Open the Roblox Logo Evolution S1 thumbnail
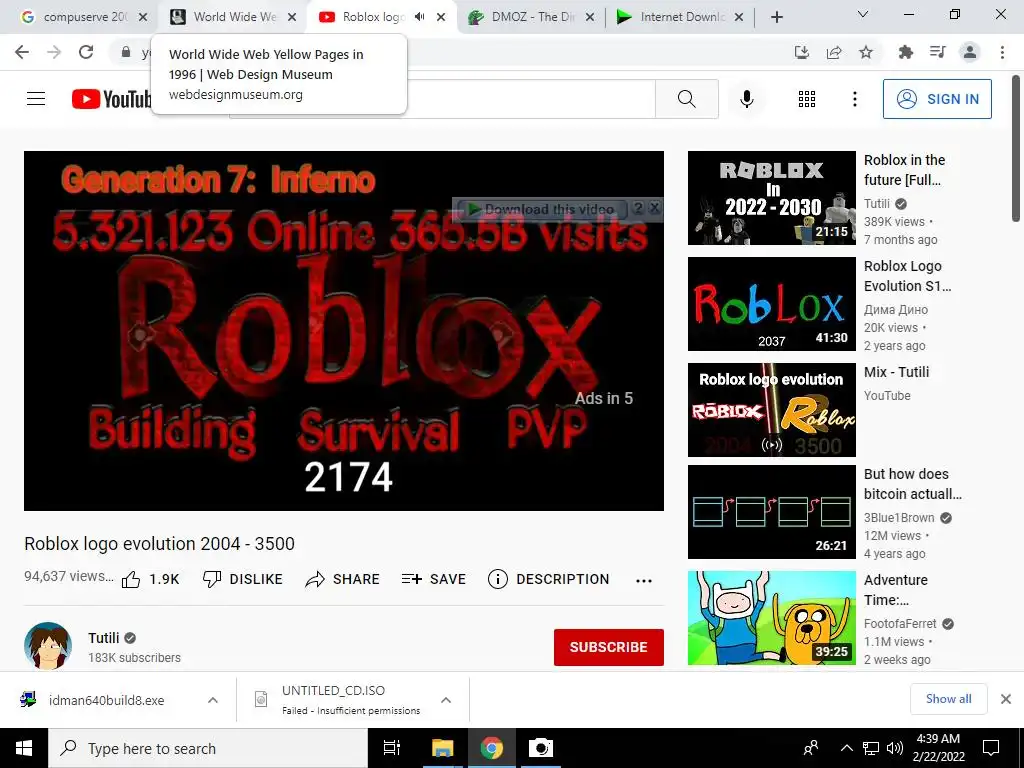Screen dimensions: 1024x768 [x=771, y=304]
